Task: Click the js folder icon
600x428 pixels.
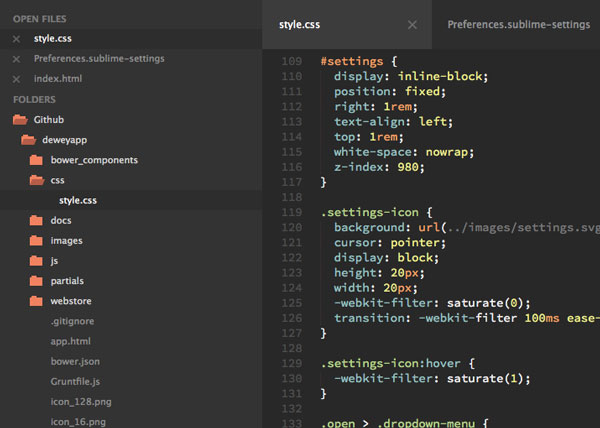Action: tap(36, 261)
